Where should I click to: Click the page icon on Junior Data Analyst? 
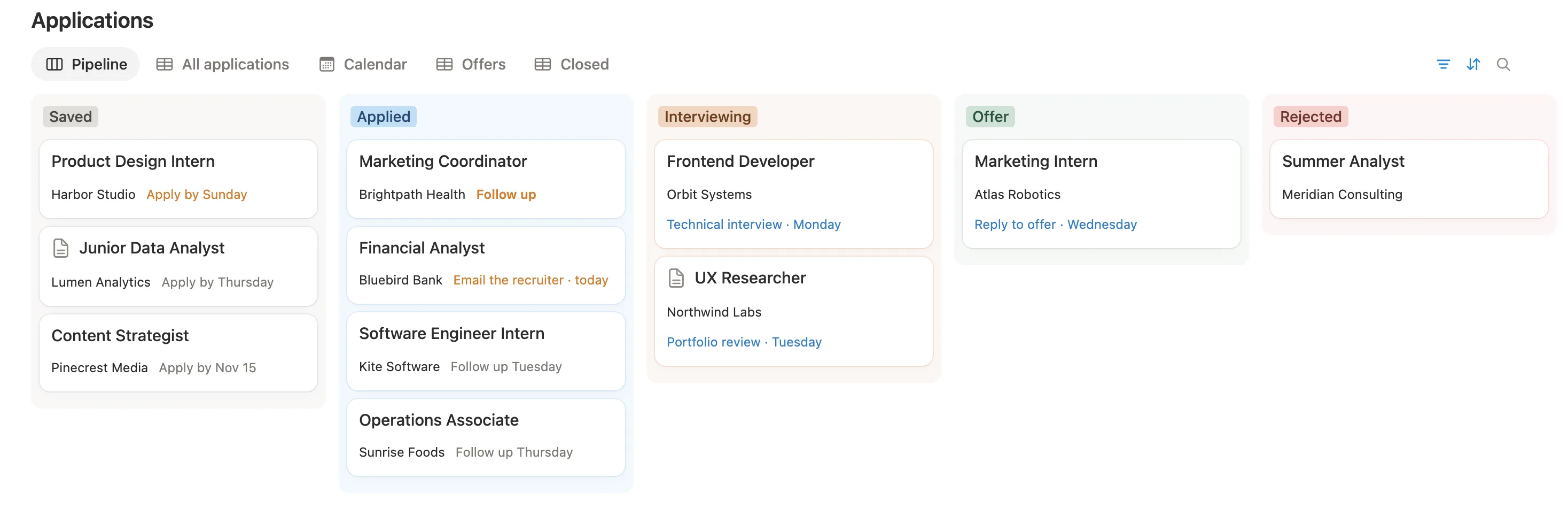pos(61,248)
